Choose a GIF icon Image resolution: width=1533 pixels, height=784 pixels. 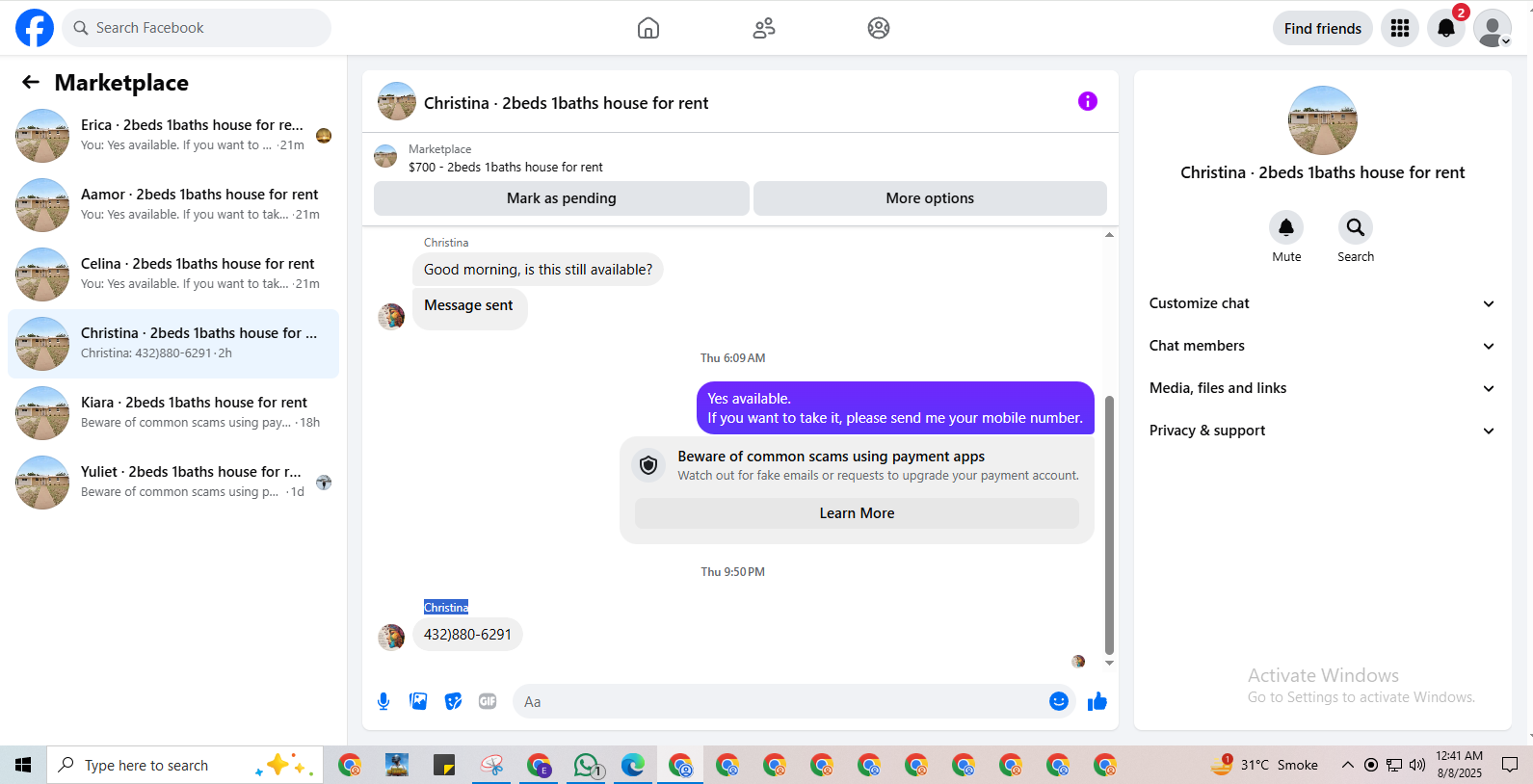[488, 701]
